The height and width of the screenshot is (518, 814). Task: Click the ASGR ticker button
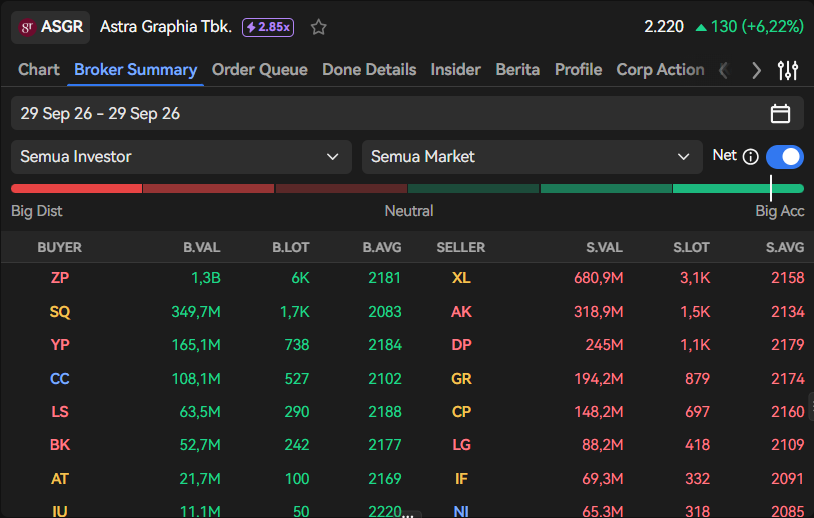(x=50, y=27)
